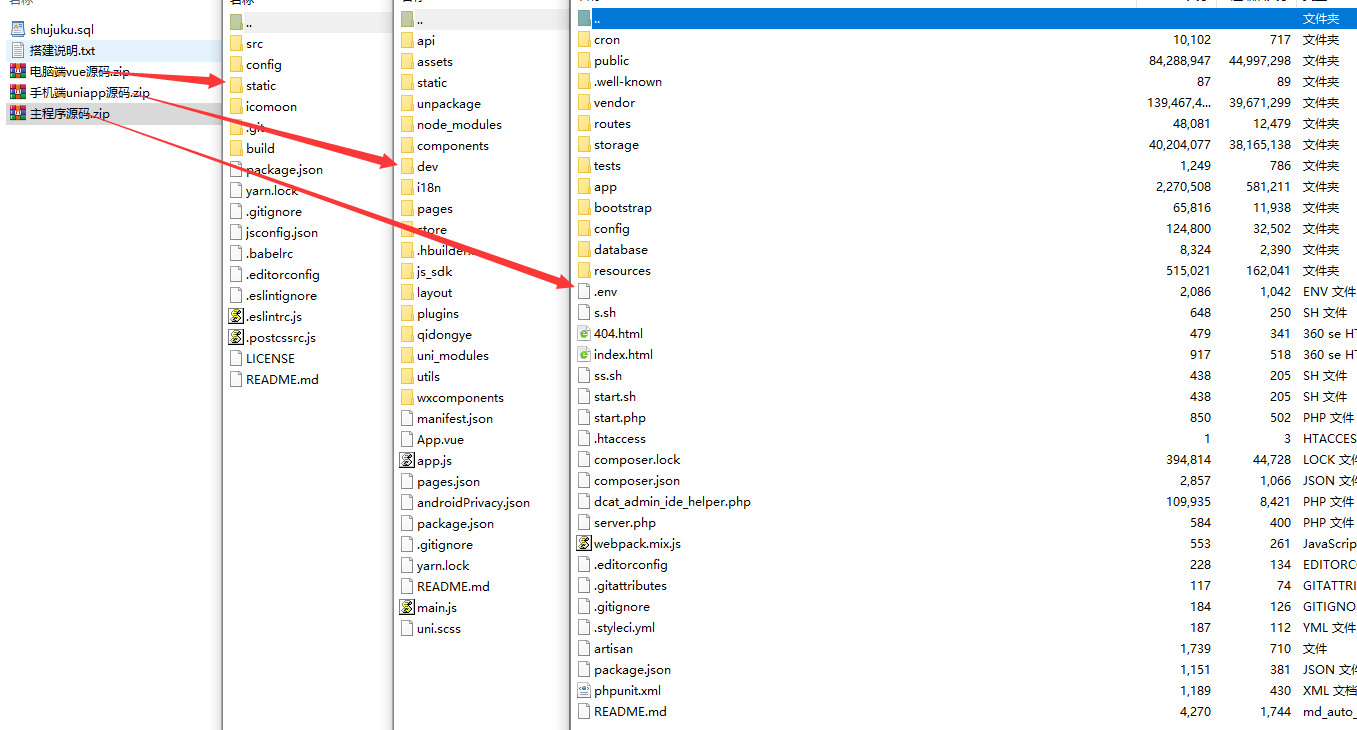Click the folder icon beside icomoon
Screen dimensions: 1357x730
pos(236,106)
